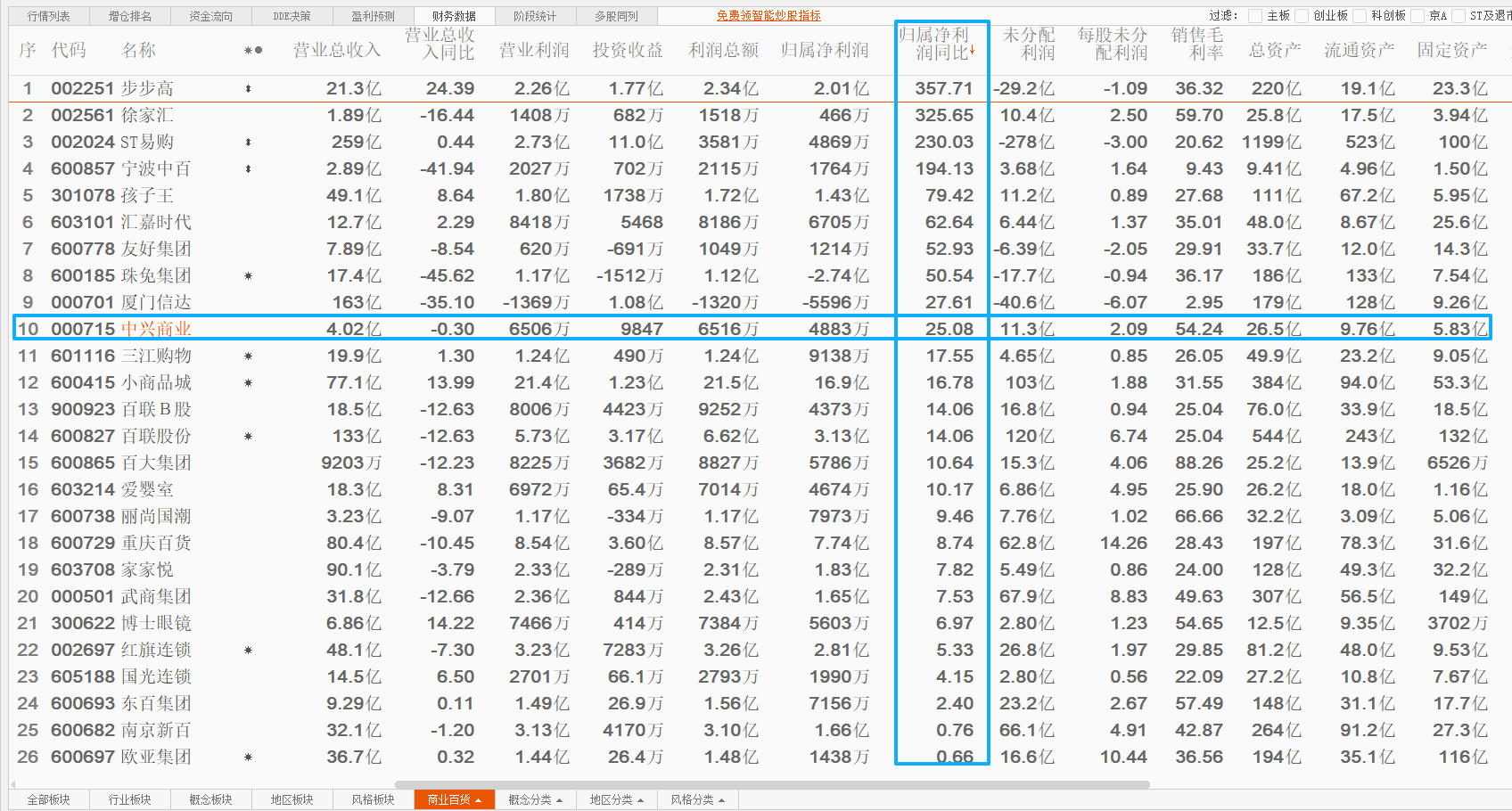
Task: Click the star icon next to 三江购物
Action: click(x=248, y=356)
